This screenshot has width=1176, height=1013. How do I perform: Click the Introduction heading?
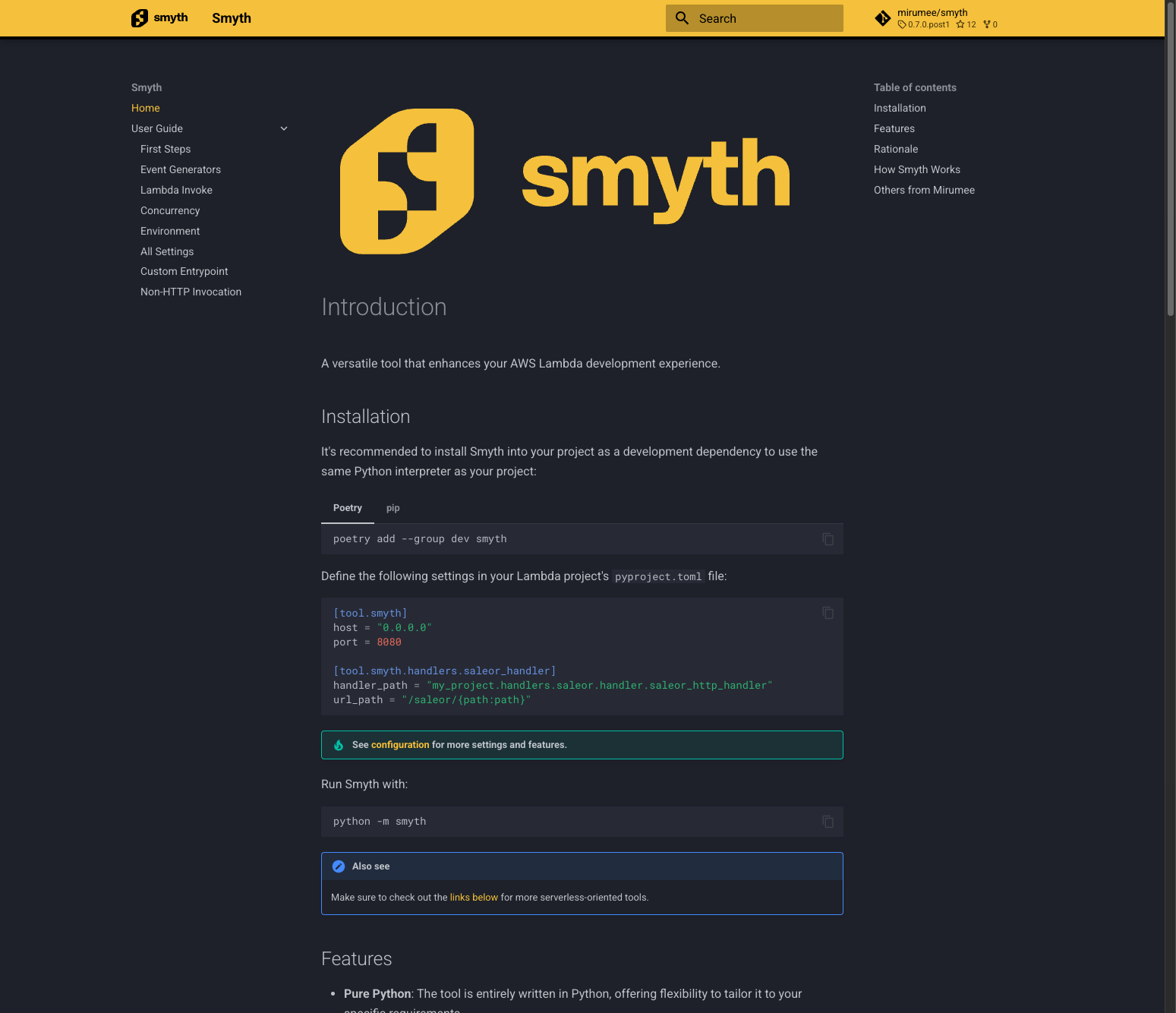point(384,307)
